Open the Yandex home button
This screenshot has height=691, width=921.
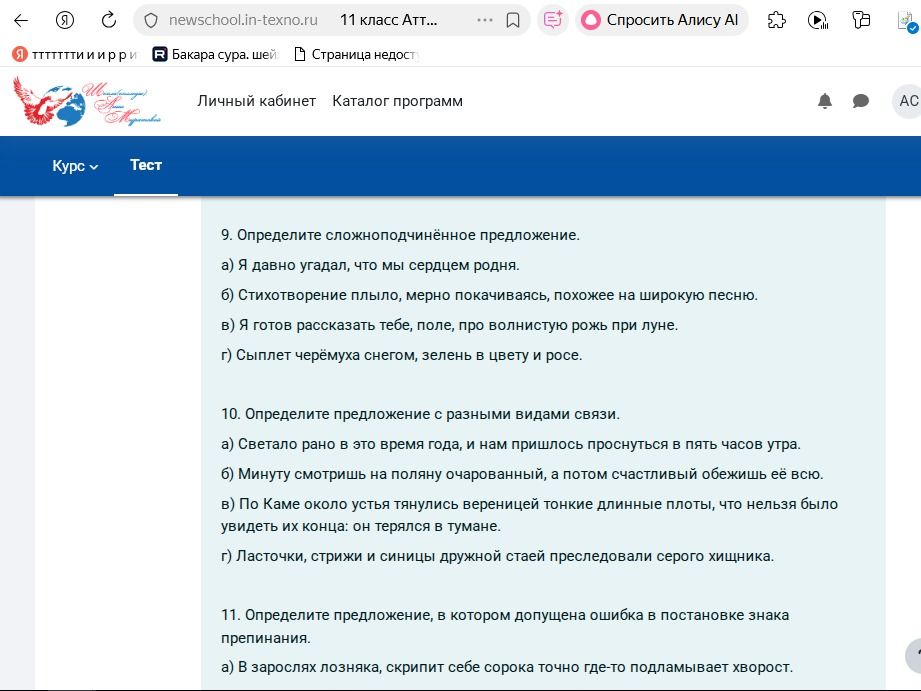click(x=65, y=21)
